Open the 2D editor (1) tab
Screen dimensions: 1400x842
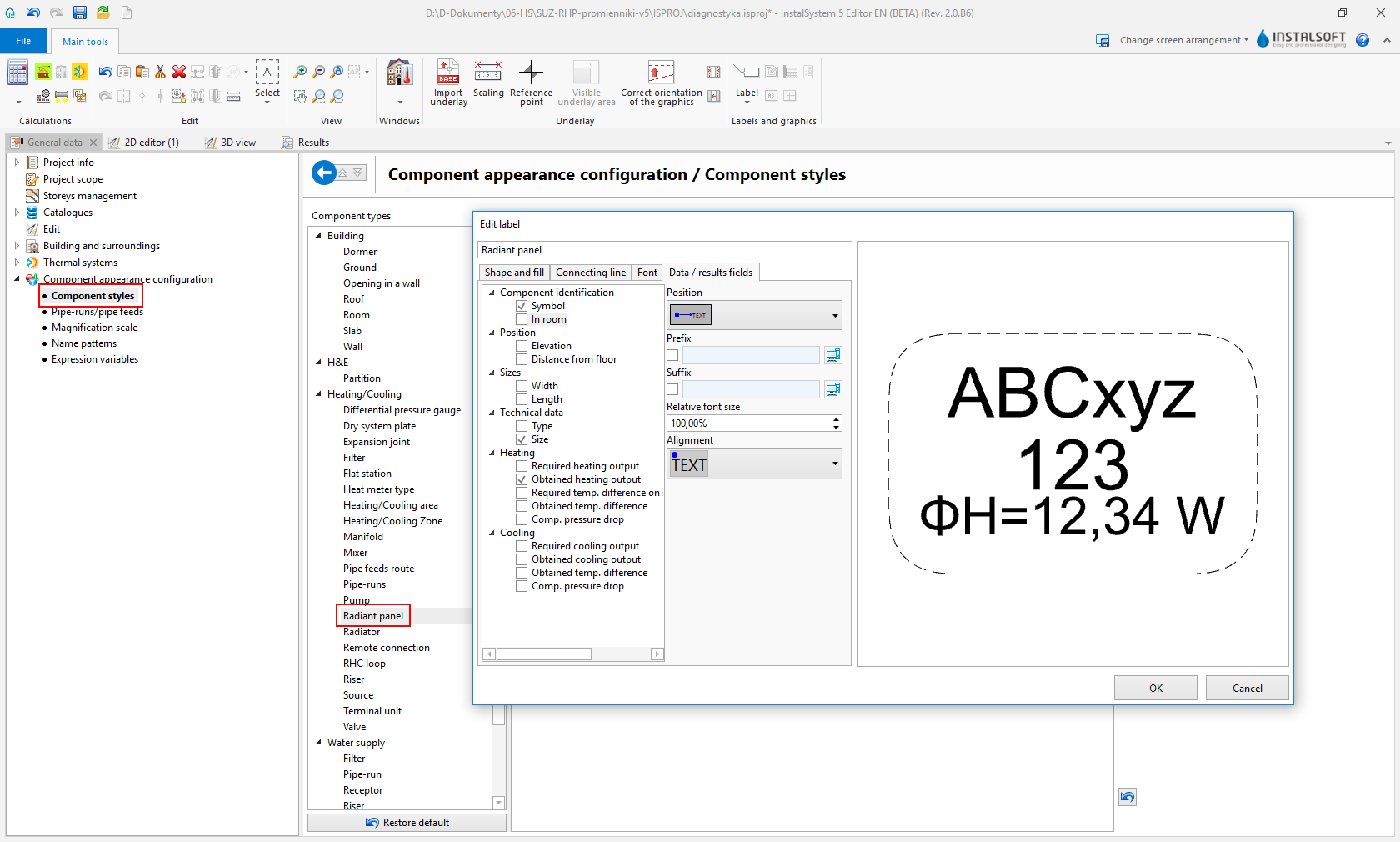(x=151, y=143)
